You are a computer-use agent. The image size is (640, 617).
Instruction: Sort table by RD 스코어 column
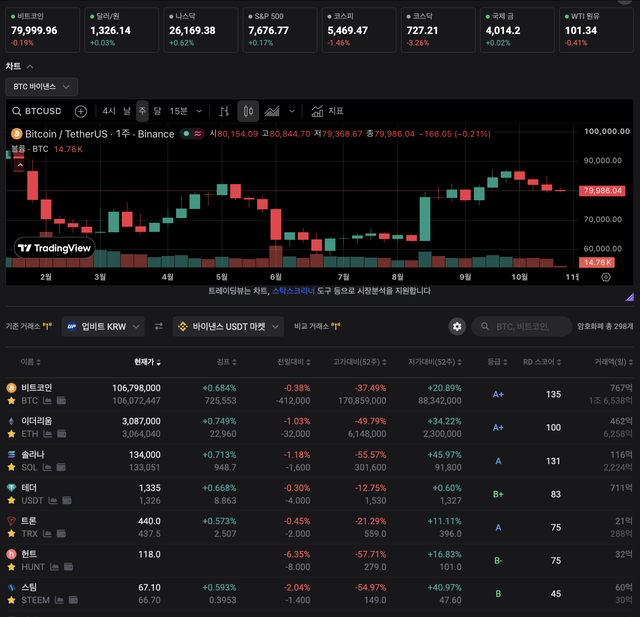(542, 362)
